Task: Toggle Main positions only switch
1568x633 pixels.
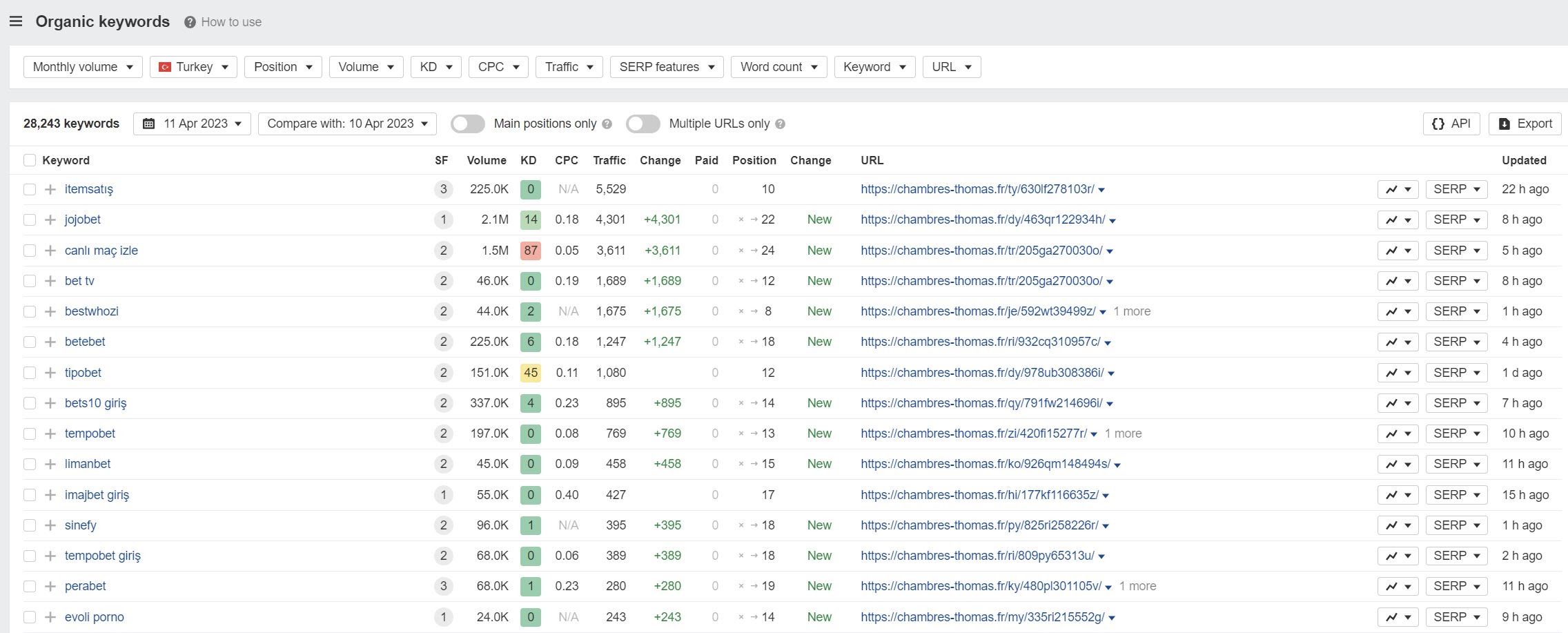Action: tap(468, 124)
